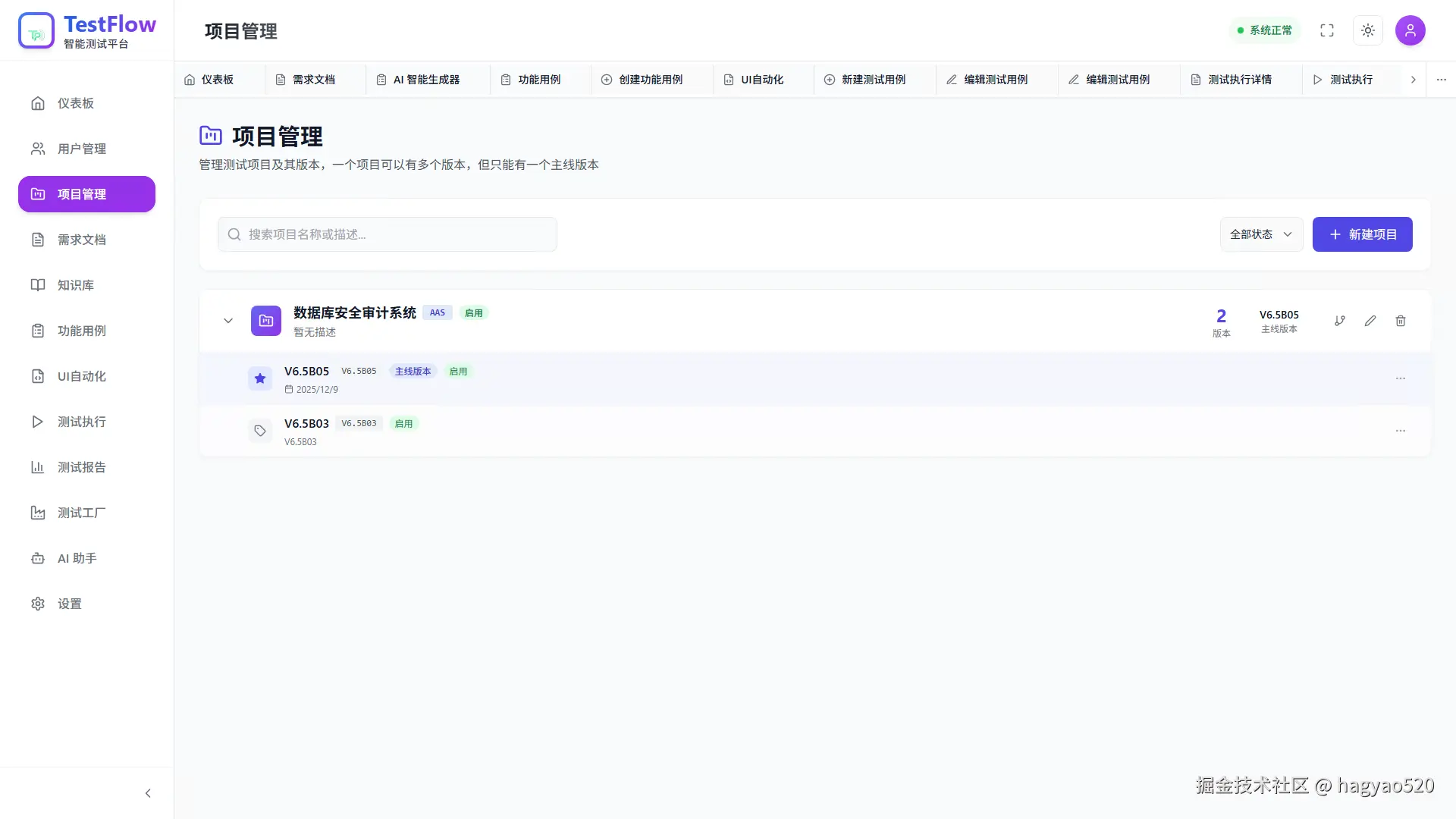The image size is (1456, 819).
Task: Edit 数据库安全审计系统 using the pencil icon
Action: tap(1370, 321)
